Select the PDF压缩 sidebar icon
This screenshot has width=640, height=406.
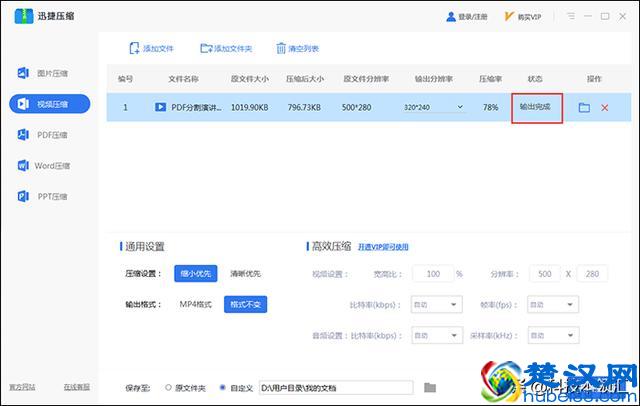(23, 135)
